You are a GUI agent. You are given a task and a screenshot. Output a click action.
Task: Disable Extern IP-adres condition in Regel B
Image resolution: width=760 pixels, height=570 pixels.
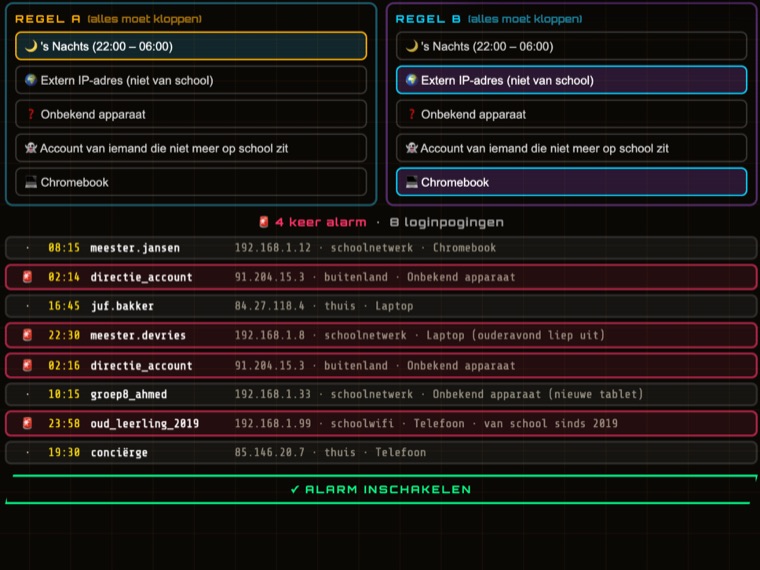[x=571, y=80]
